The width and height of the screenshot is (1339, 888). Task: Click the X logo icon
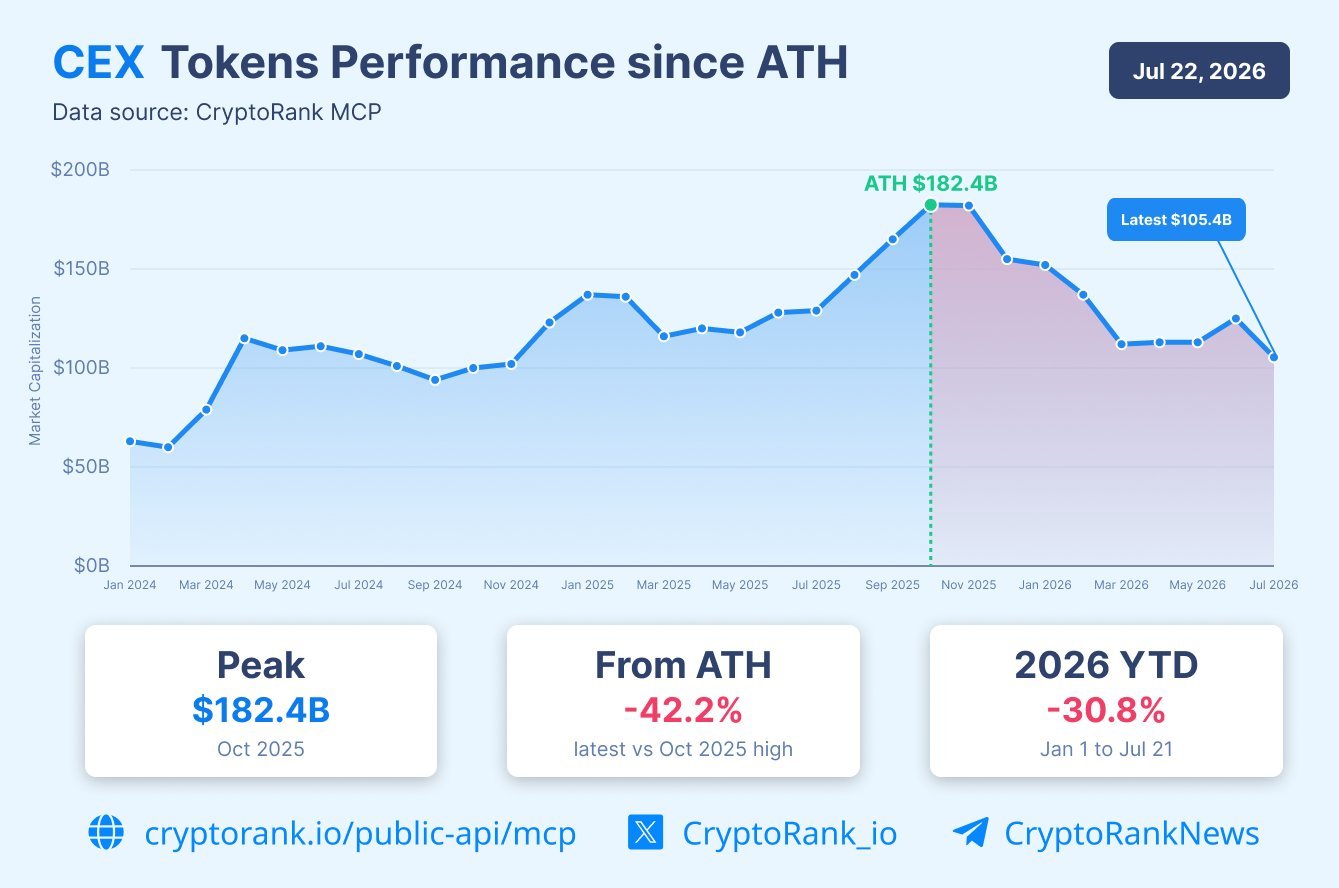tap(645, 832)
